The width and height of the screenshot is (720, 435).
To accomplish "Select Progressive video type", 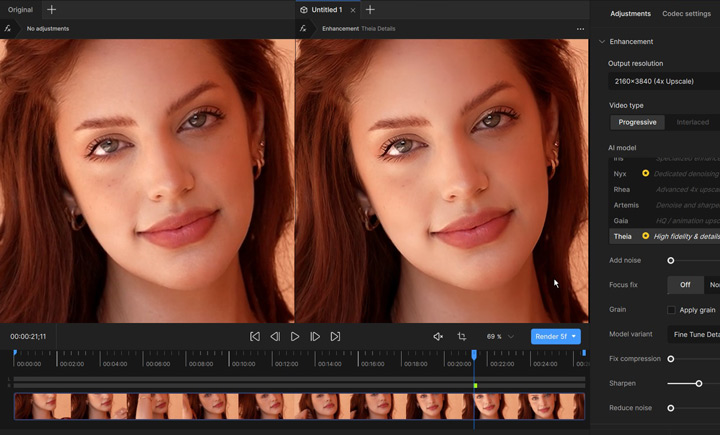I will 637,122.
